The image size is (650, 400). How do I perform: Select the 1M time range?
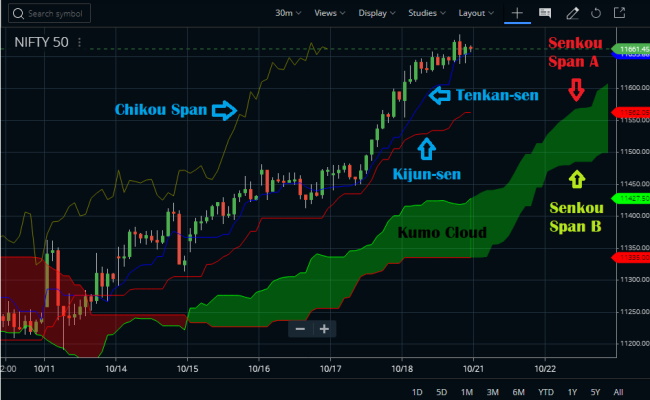(x=468, y=390)
